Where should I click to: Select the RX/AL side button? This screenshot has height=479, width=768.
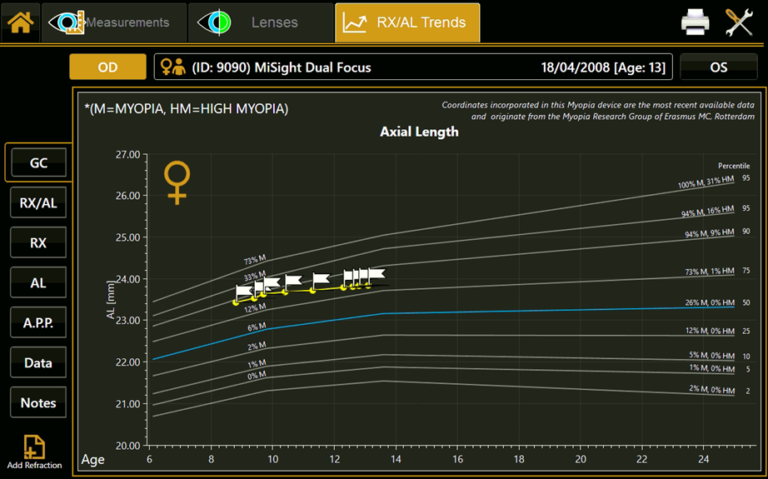tap(38, 202)
